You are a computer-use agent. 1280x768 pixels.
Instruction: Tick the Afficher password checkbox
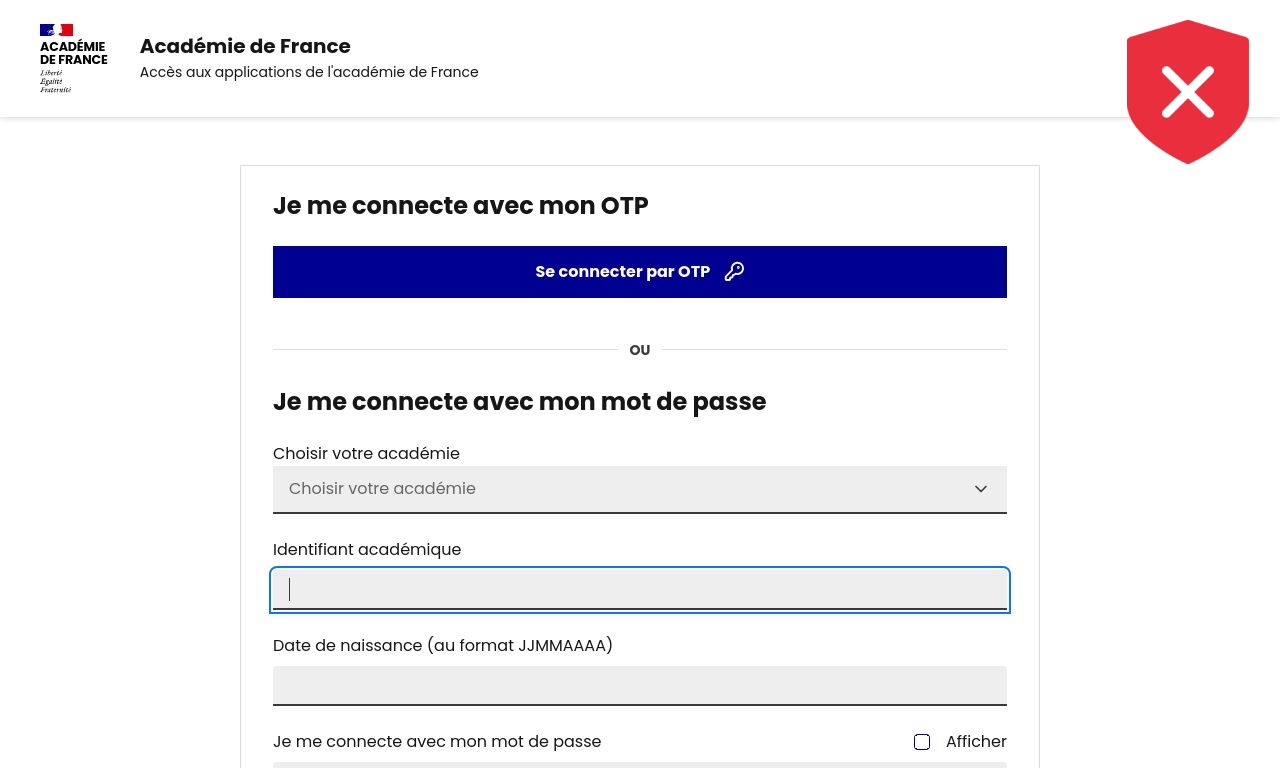(x=922, y=742)
